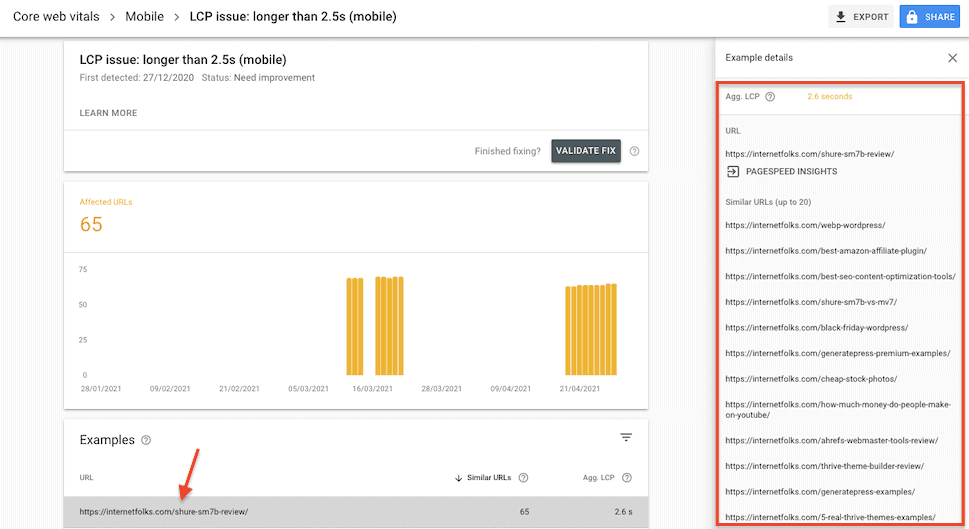Click the SHARE button label
The height and width of the screenshot is (529, 969).
click(x=940, y=17)
